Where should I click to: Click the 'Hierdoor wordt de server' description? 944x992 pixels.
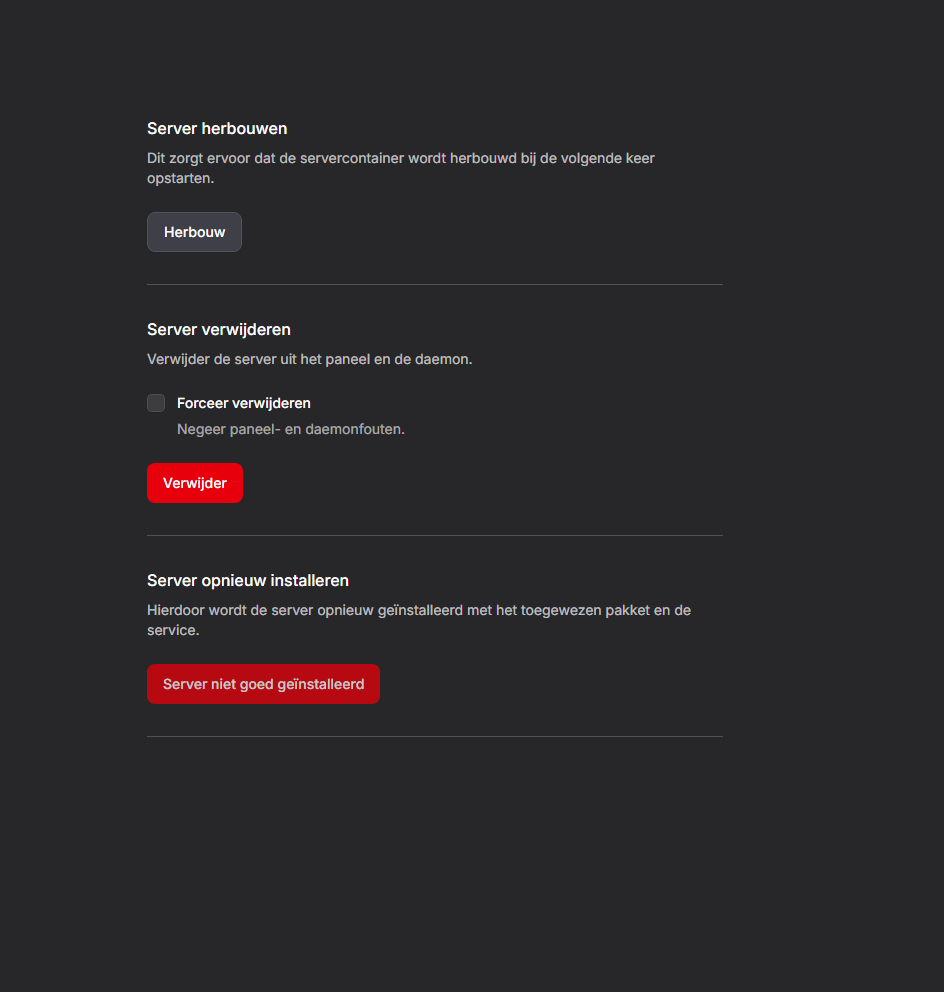pos(418,610)
